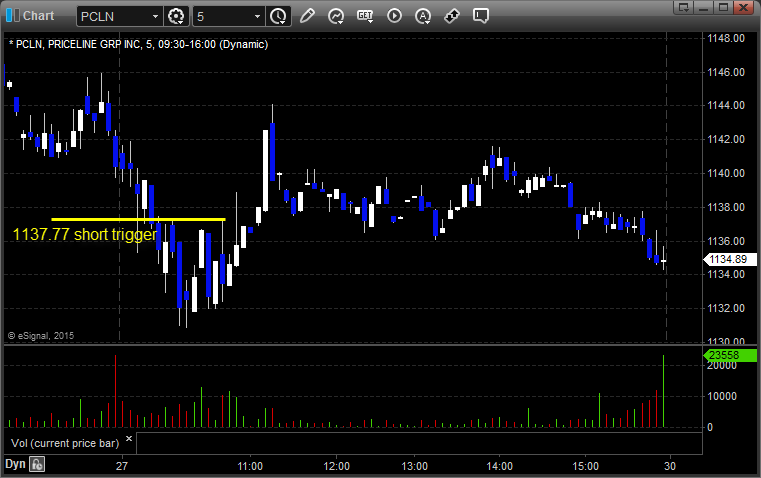The width and height of the screenshot is (761, 478).
Task: Click the current price marker 1134.89
Action: (729, 260)
